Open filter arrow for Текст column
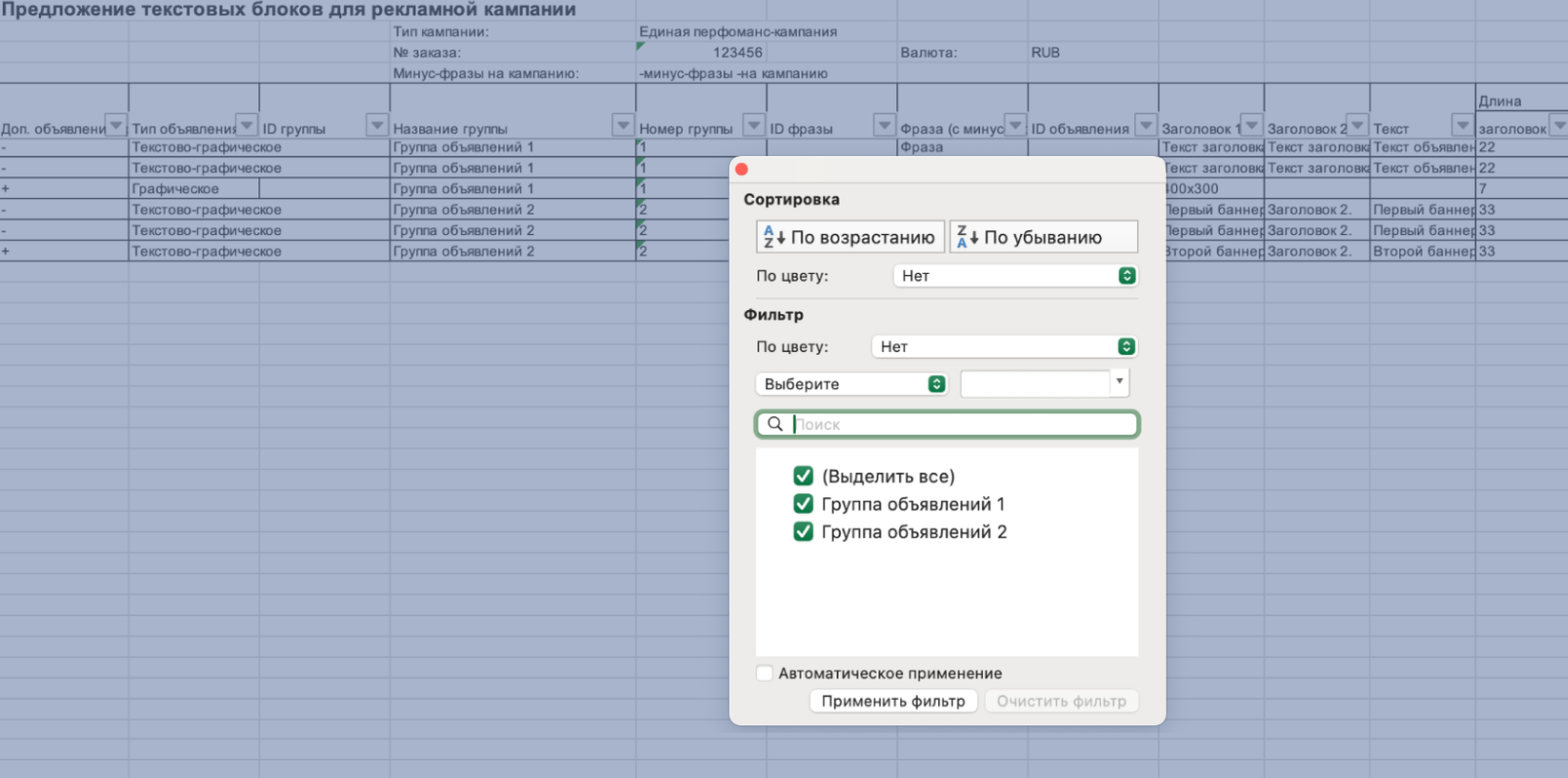This screenshot has height=778, width=1568. pyautogui.click(x=1462, y=125)
